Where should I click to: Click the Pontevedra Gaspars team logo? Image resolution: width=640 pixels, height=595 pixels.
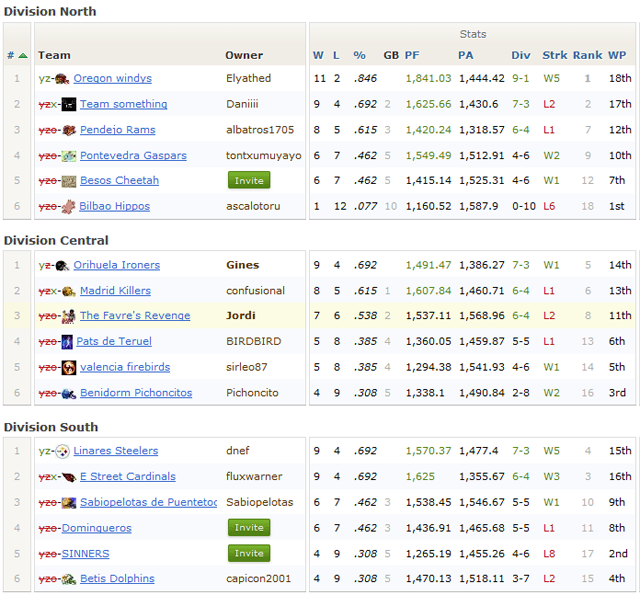(69, 156)
